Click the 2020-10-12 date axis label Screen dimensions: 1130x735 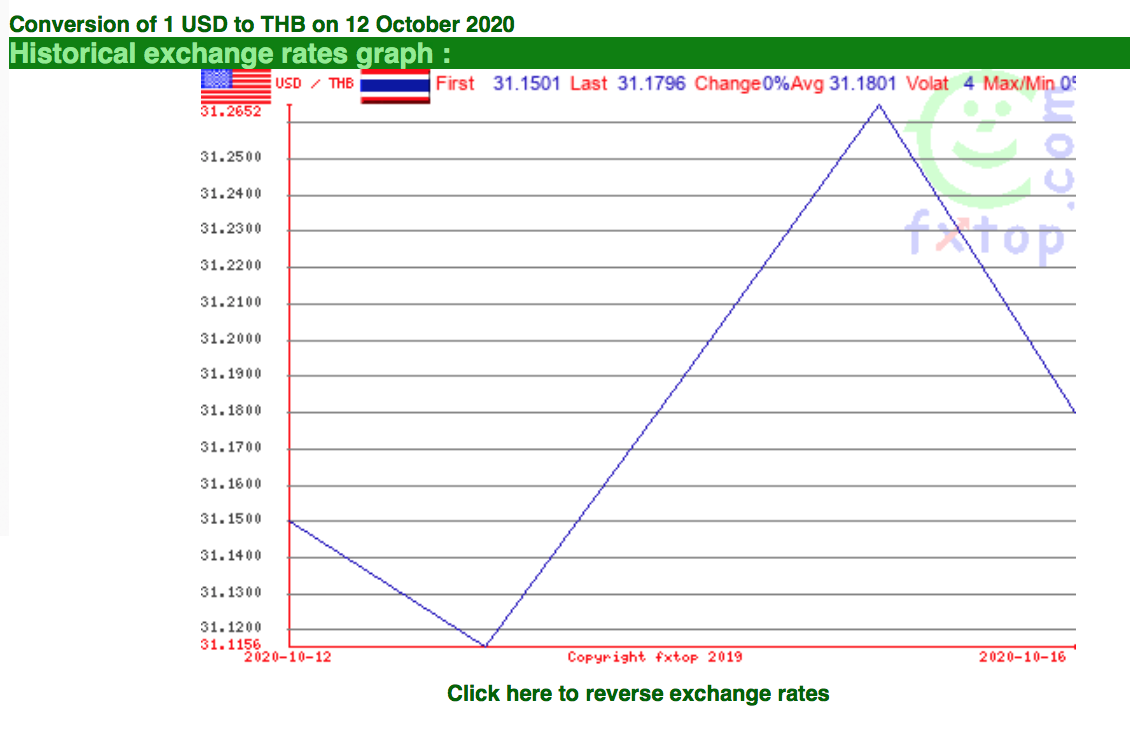(x=288, y=657)
